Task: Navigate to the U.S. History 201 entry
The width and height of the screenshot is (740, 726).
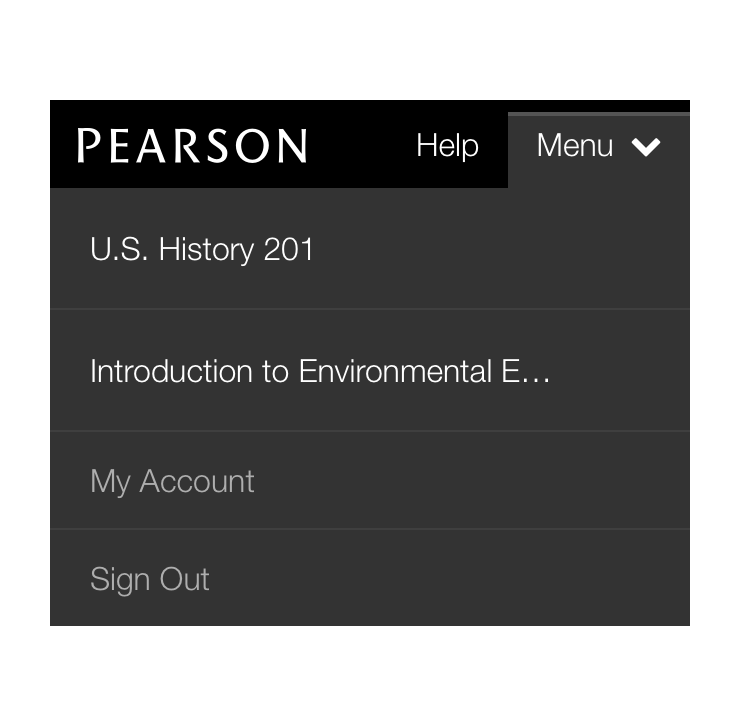Action: coord(202,249)
